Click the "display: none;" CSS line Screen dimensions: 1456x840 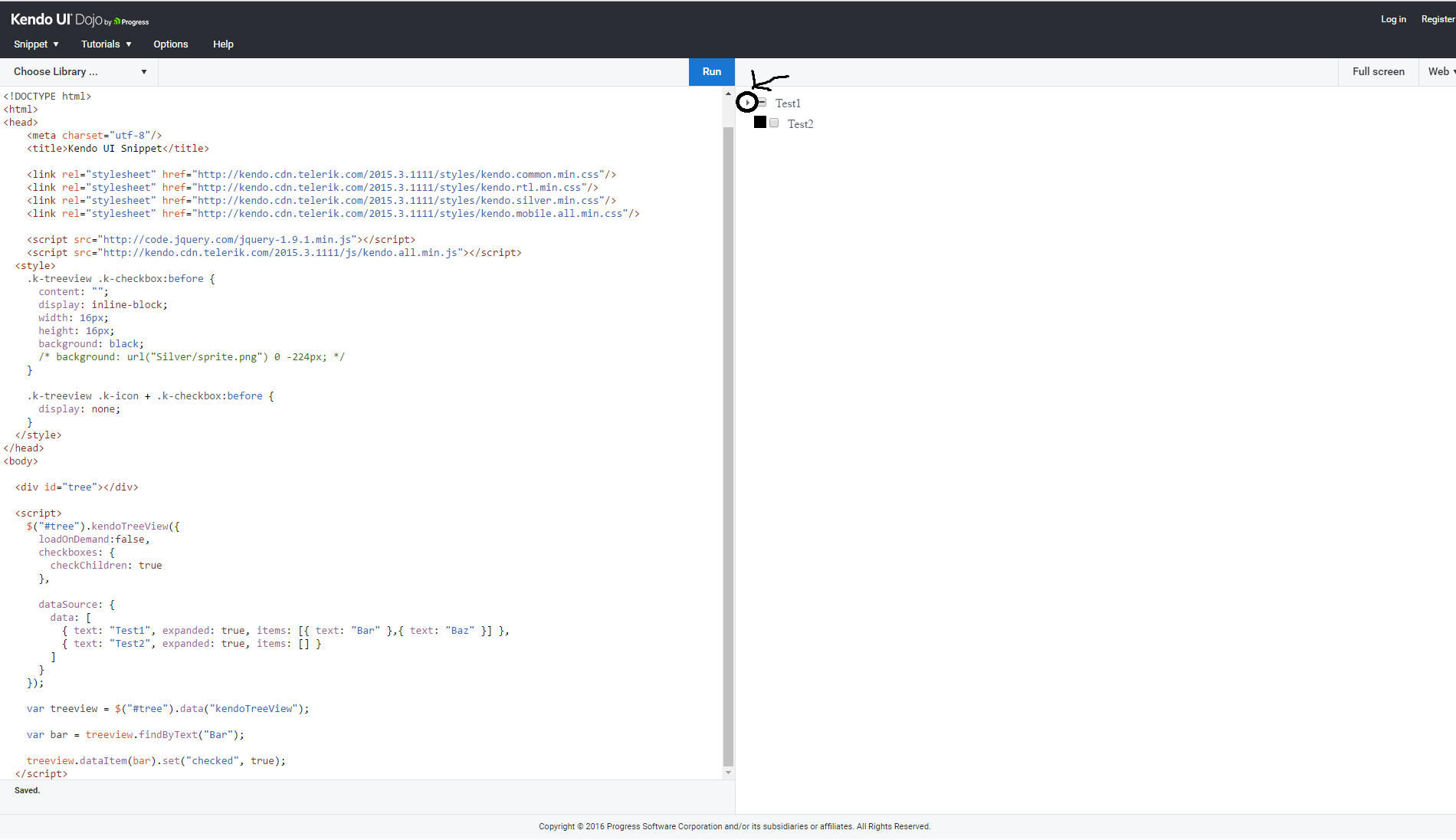pyautogui.click(x=80, y=409)
